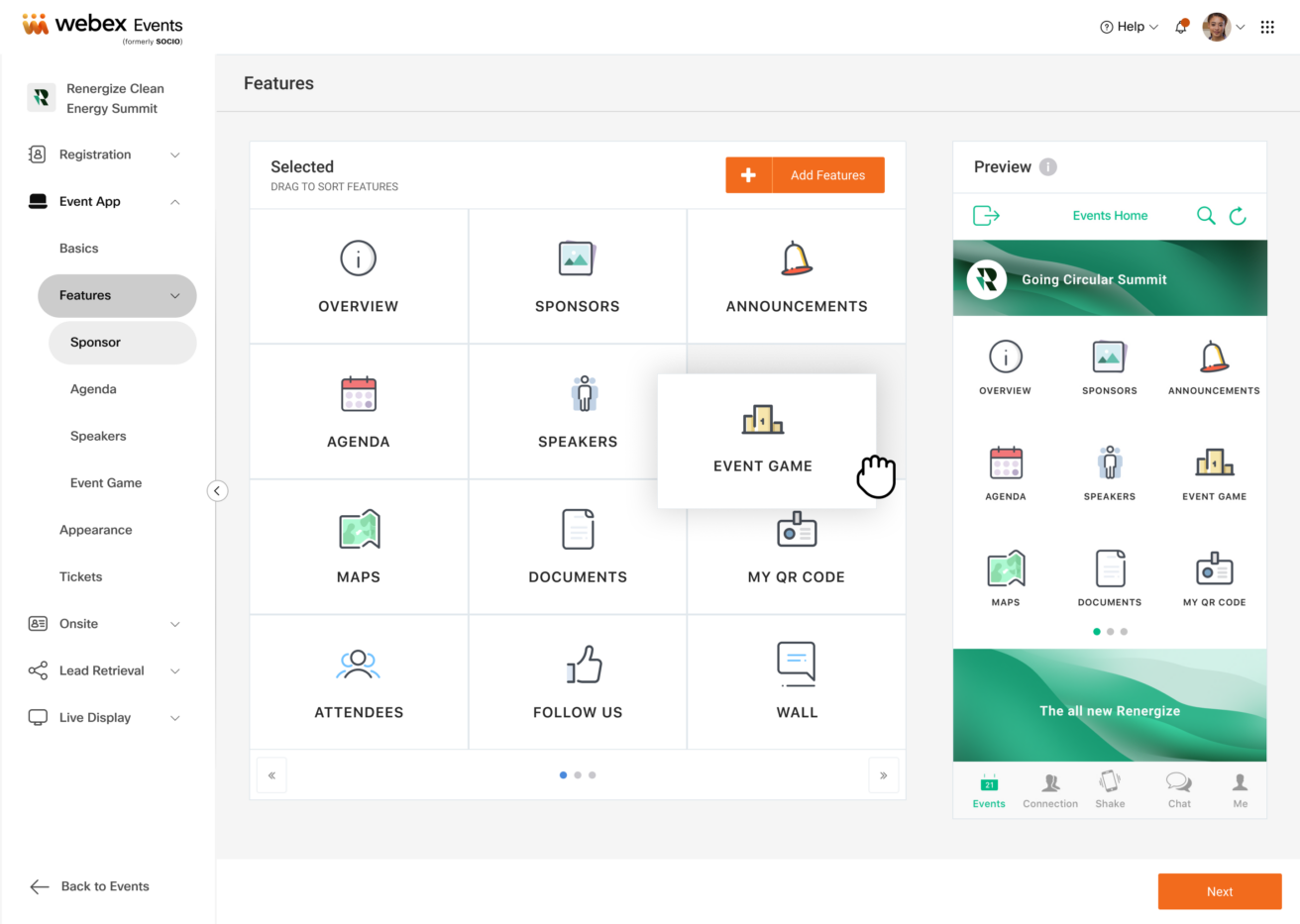Select the second page dot in phone preview
Screen dimensions: 1300x924
(x=1111, y=632)
